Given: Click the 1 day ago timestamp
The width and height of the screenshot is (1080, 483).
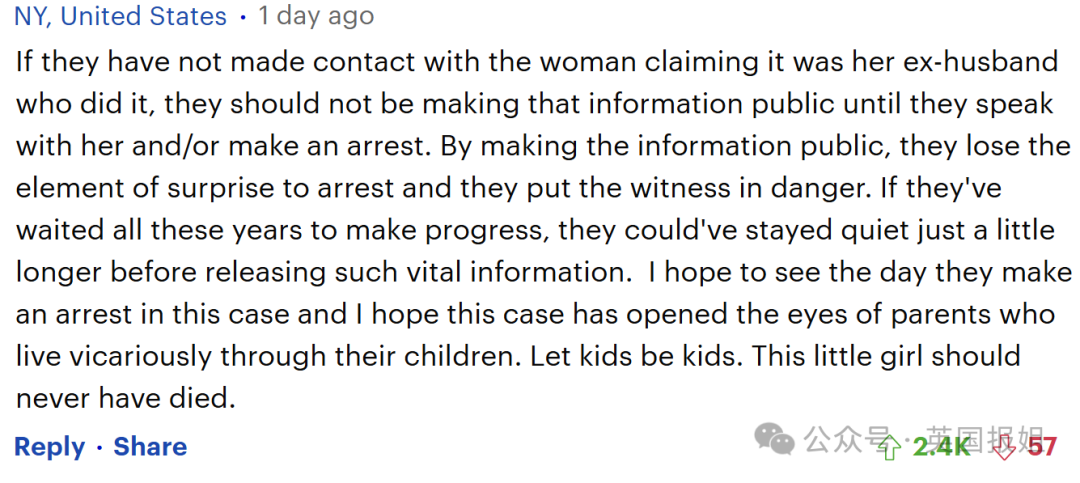Looking at the screenshot, I should point(315,17).
